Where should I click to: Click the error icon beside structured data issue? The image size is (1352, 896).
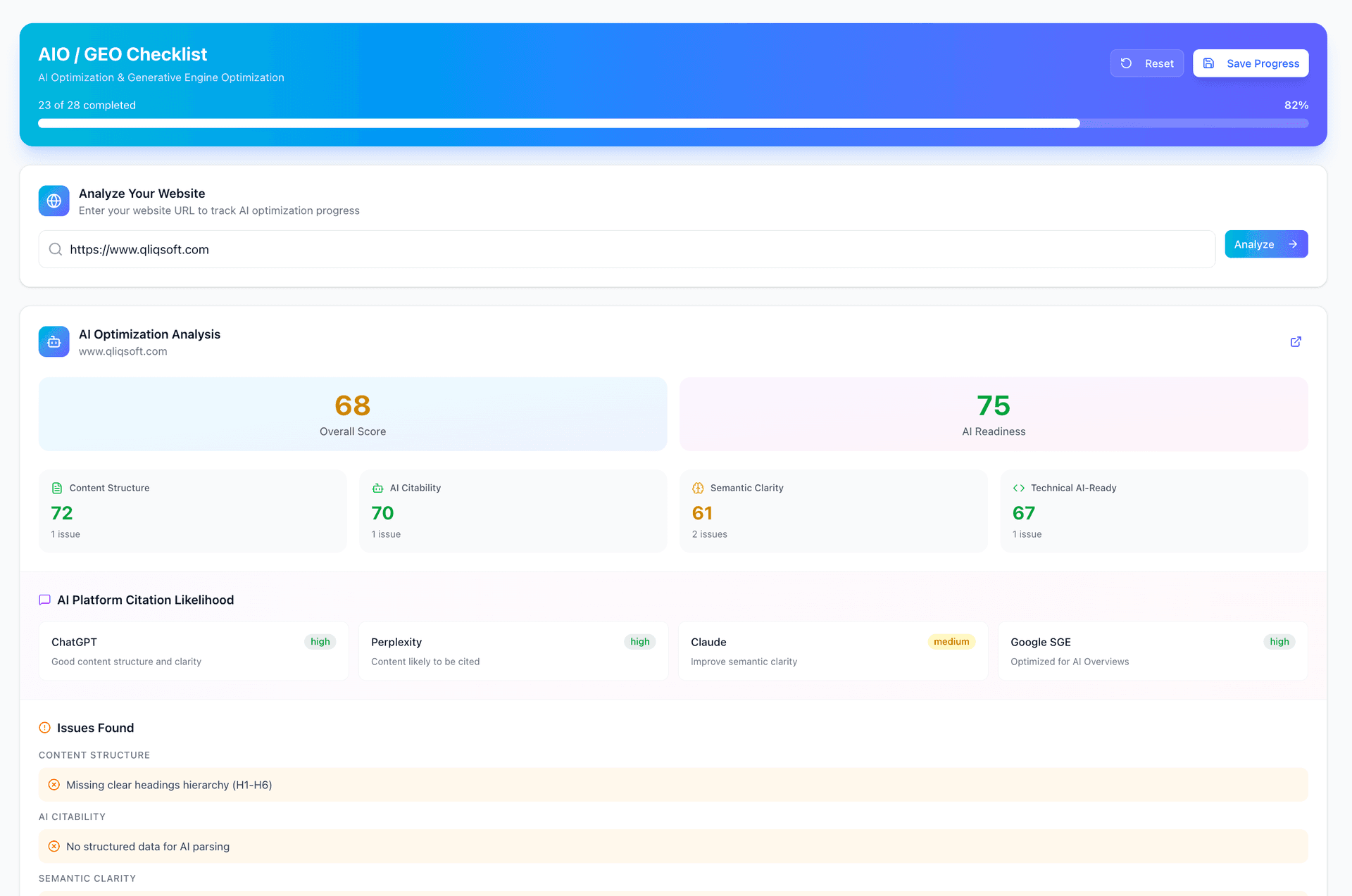tap(54, 846)
